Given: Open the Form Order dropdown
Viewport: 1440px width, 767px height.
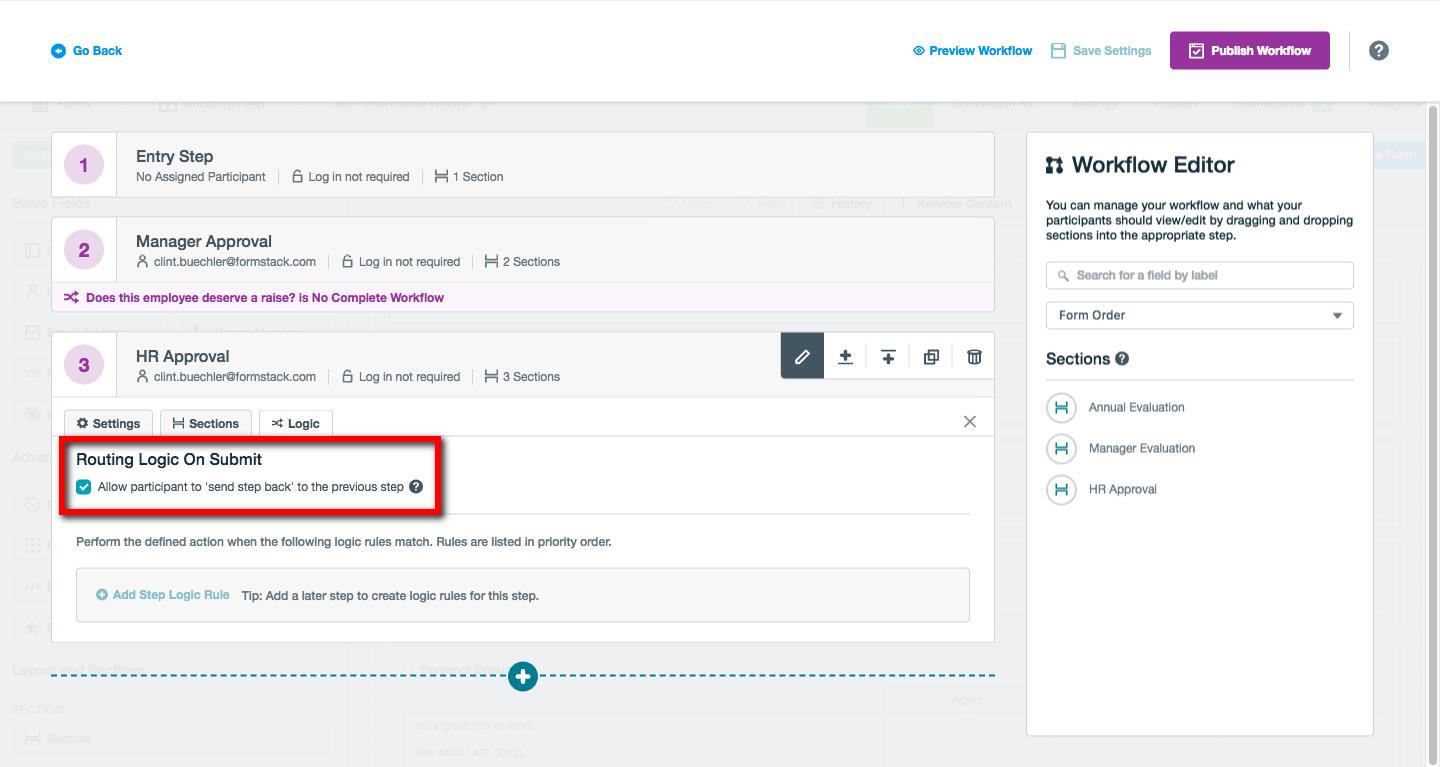Looking at the screenshot, I should tap(1199, 316).
